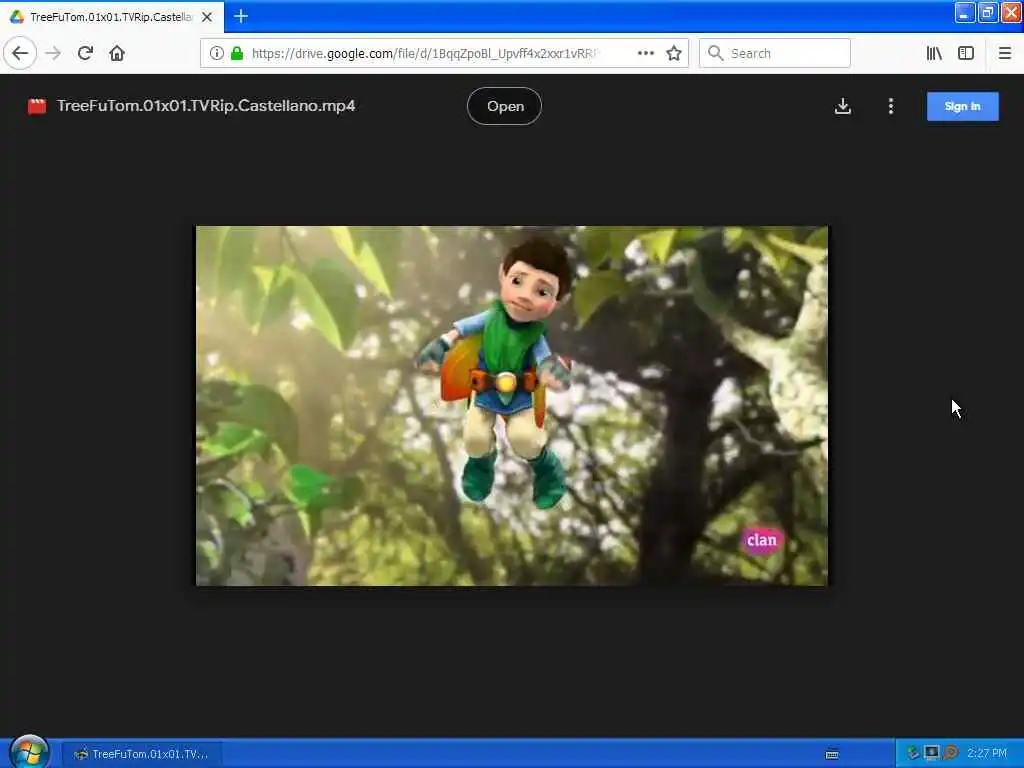The image size is (1024, 768).
Task: Bookmark this page with the star icon
Action: coord(674,53)
